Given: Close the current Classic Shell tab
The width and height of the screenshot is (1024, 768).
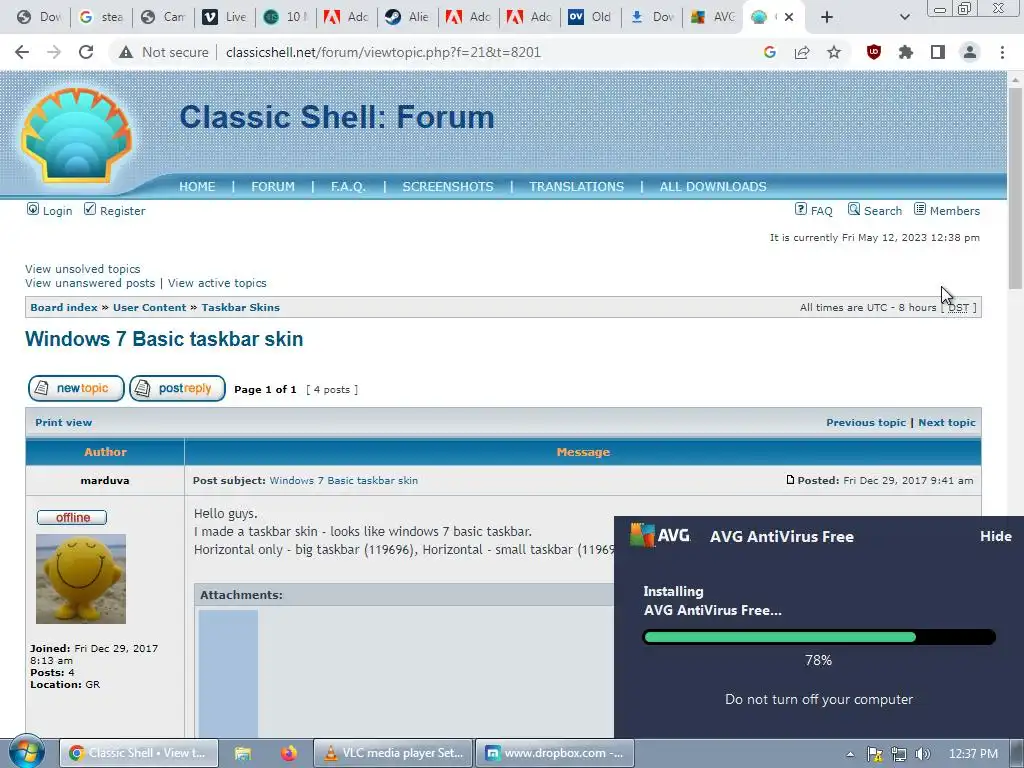Looking at the screenshot, I should [x=789, y=17].
